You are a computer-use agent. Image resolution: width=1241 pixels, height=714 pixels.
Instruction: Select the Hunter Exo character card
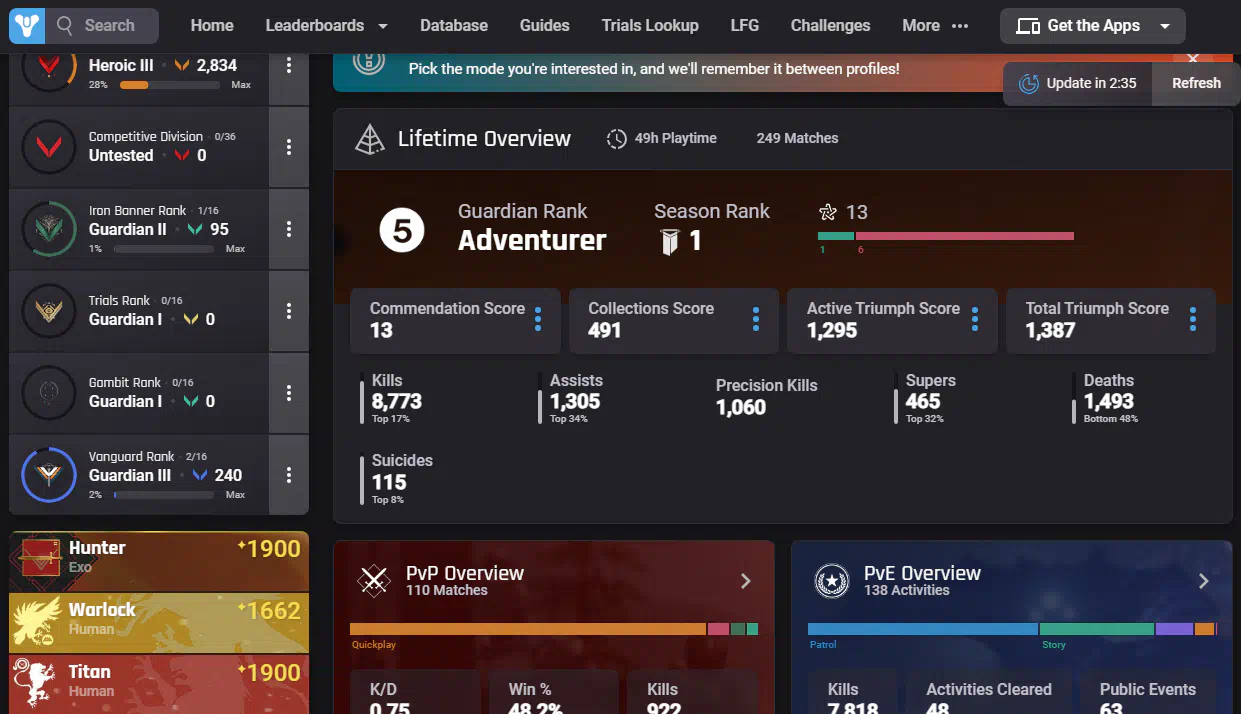point(159,561)
